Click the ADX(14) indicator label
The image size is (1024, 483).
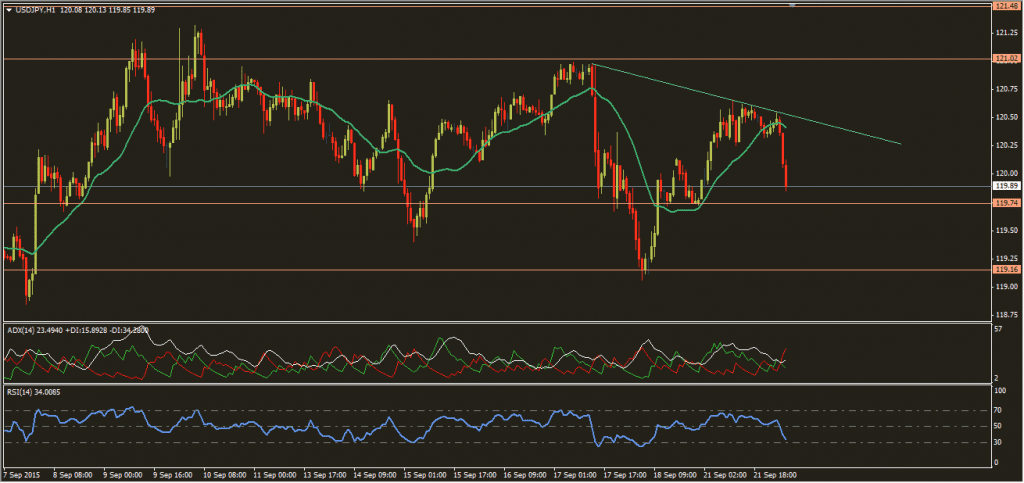click(x=19, y=330)
